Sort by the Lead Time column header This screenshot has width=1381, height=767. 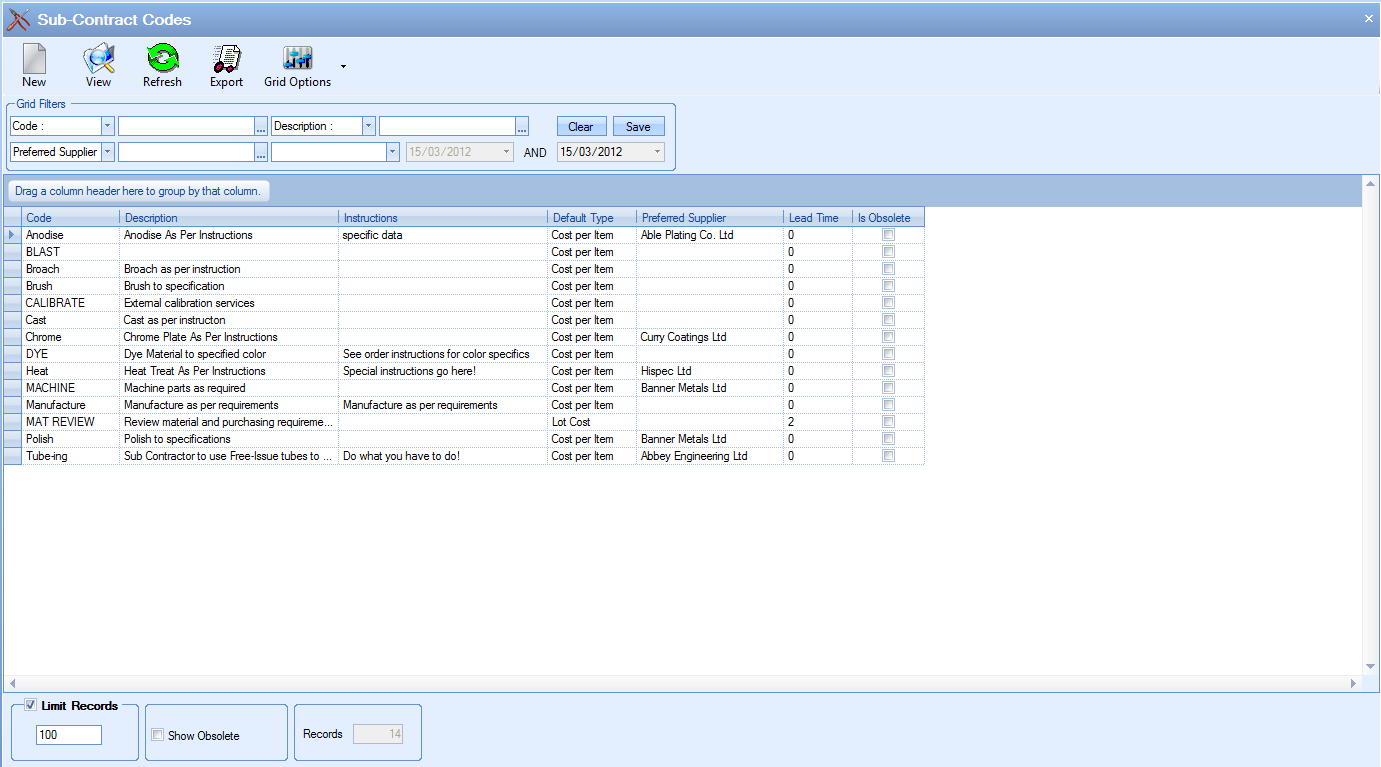click(x=814, y=217)
